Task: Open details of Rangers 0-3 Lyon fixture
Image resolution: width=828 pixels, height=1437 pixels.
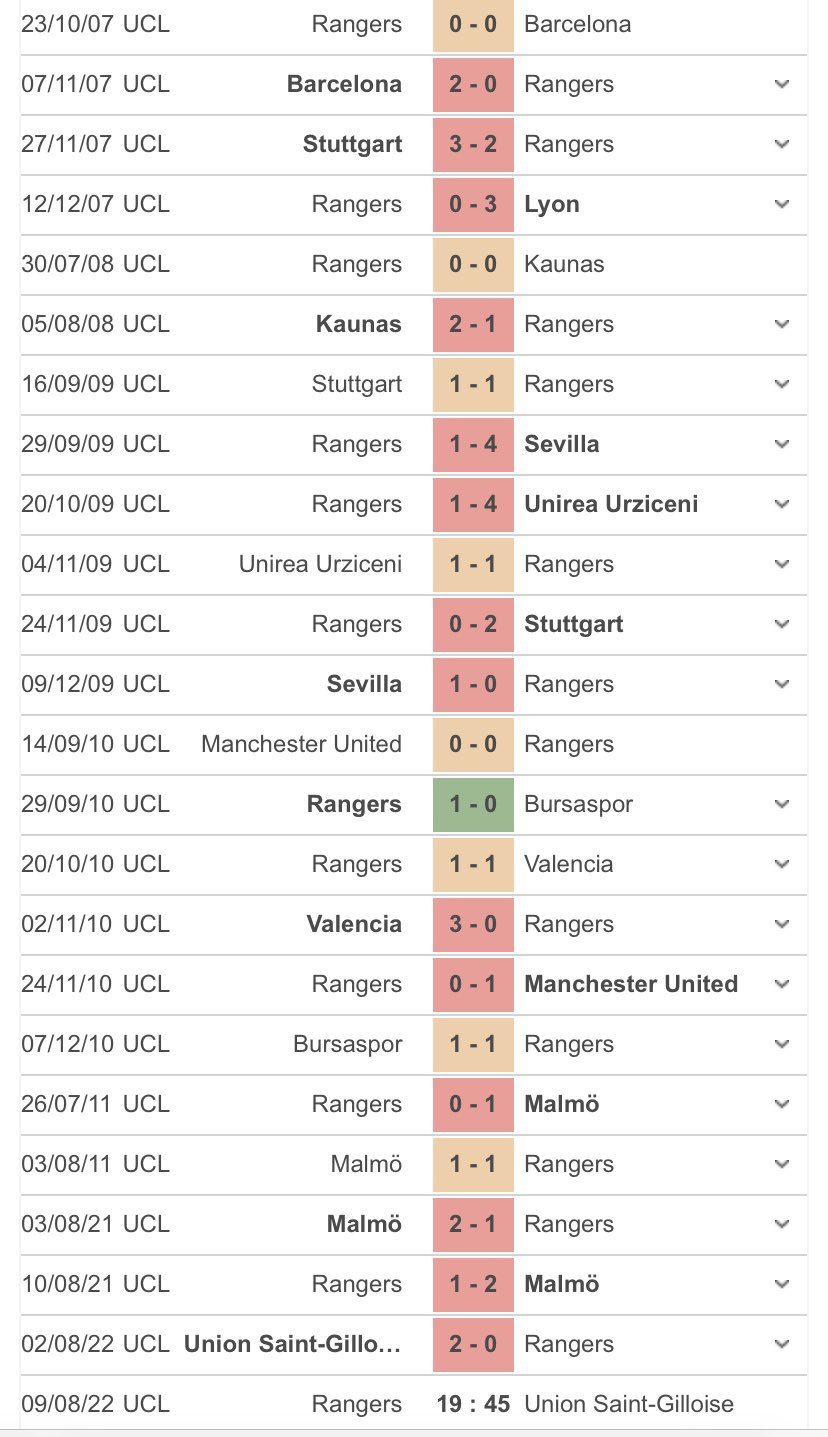Action: [x=781, y=205]
